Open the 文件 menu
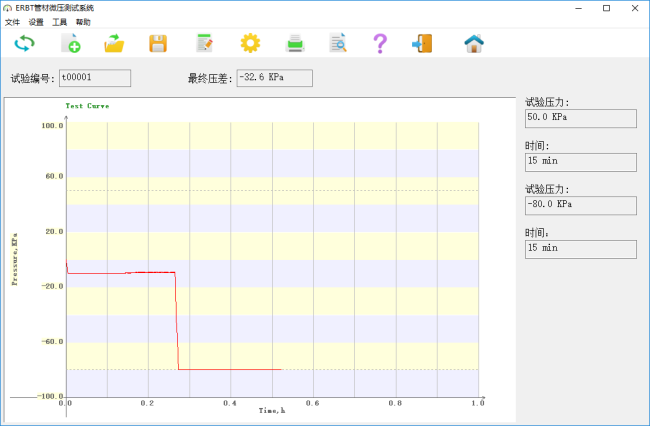The width and height of the screenshot is (650, 426). 12,21
